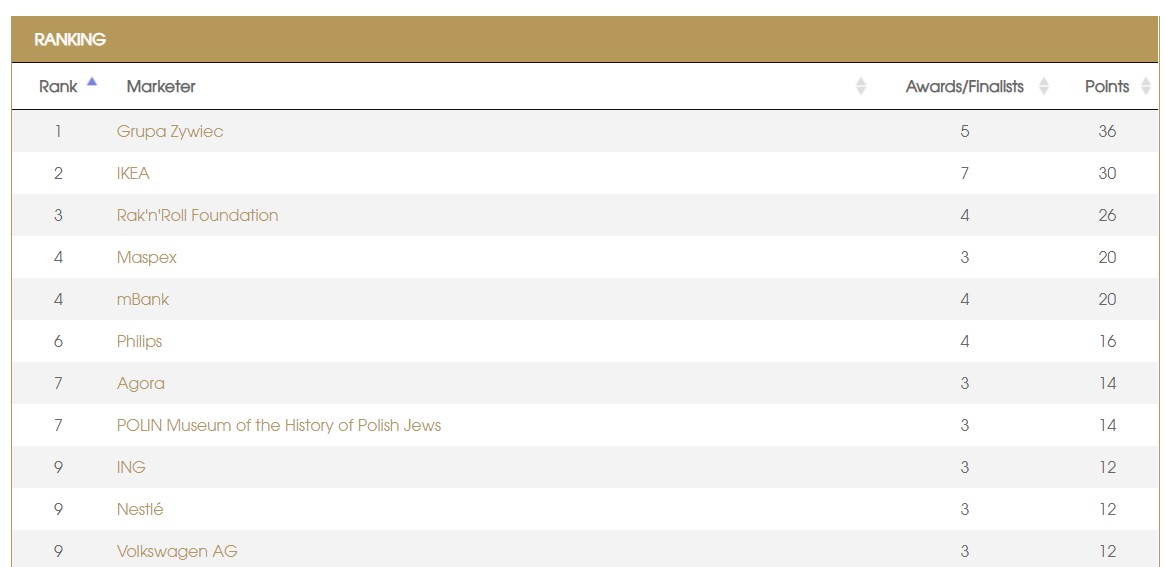Open the mBank marketer link

point(143,299)
